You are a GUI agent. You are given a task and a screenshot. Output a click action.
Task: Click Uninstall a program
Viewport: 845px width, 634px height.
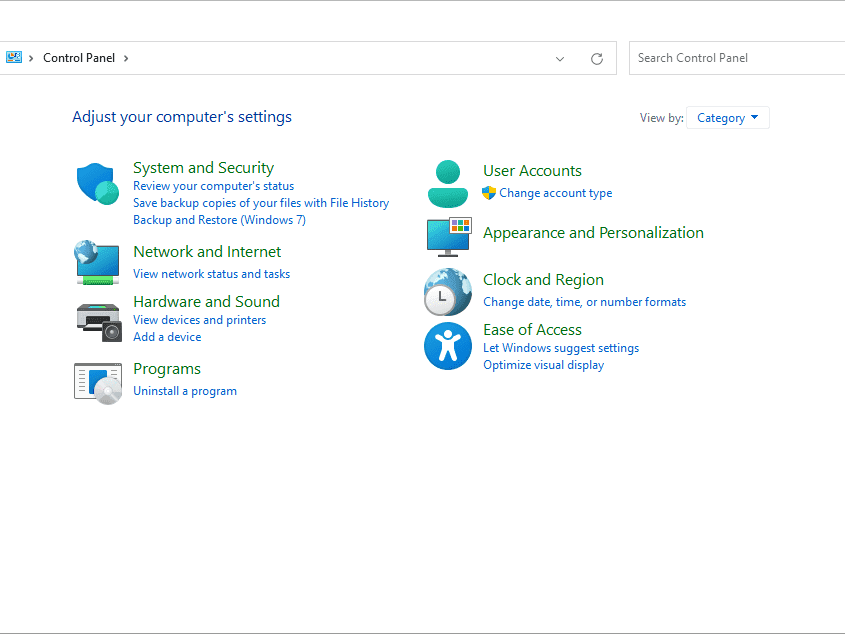185,391
